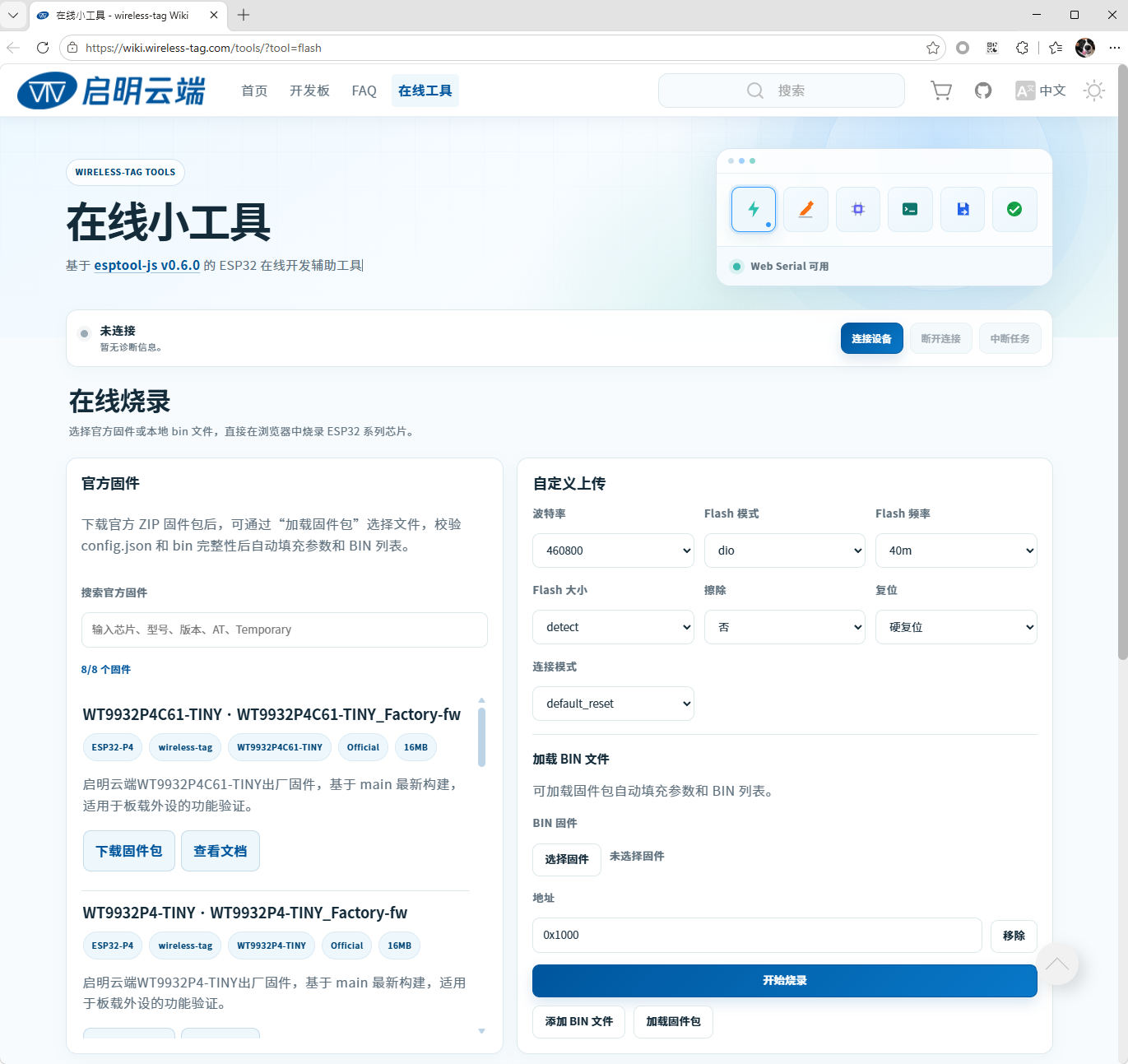Click the Official tag under WT9932P4C61-TINY
1128x1064 pixels.
click(363, 747)
